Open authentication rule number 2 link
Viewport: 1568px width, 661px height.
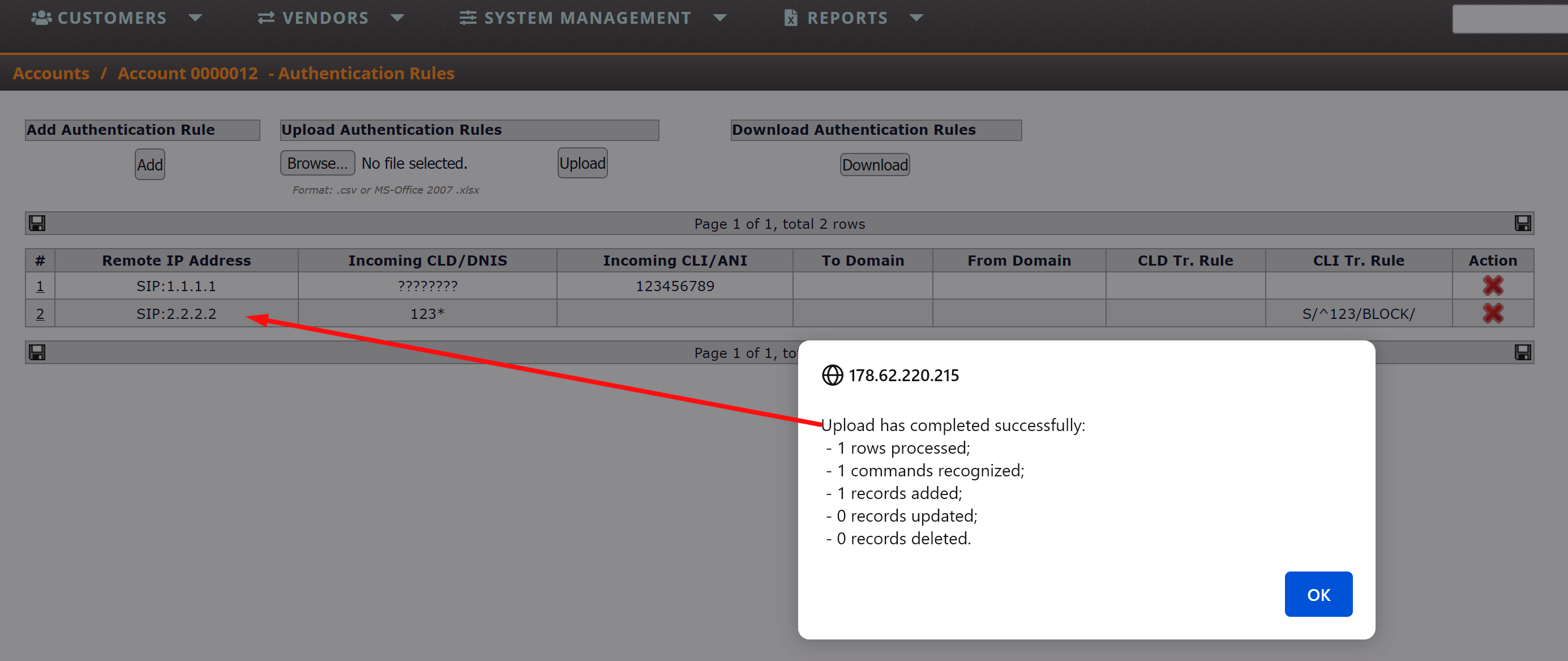[x=40, y=314]
